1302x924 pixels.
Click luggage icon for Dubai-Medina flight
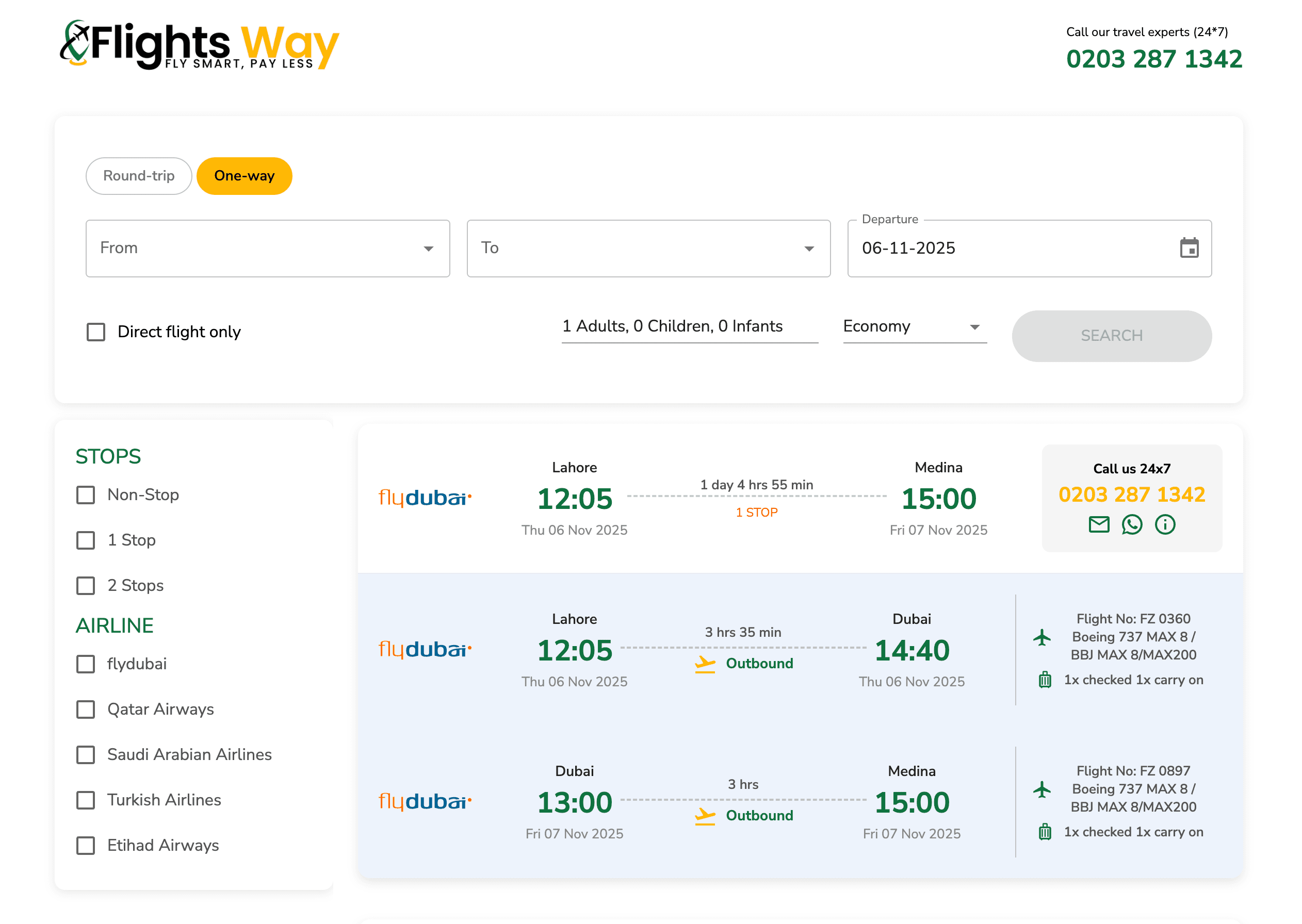coord(1045,832)
